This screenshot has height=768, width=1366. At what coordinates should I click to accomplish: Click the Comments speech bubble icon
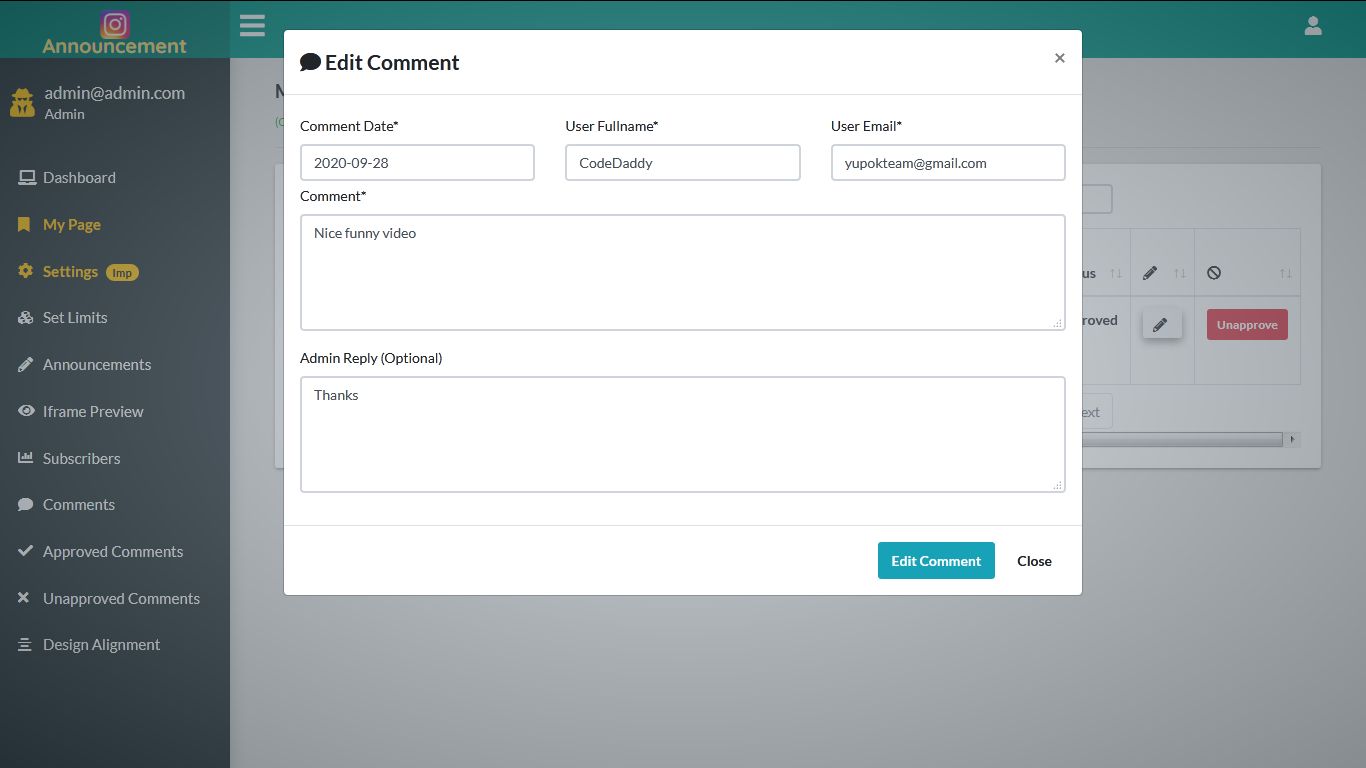[25, 504]
